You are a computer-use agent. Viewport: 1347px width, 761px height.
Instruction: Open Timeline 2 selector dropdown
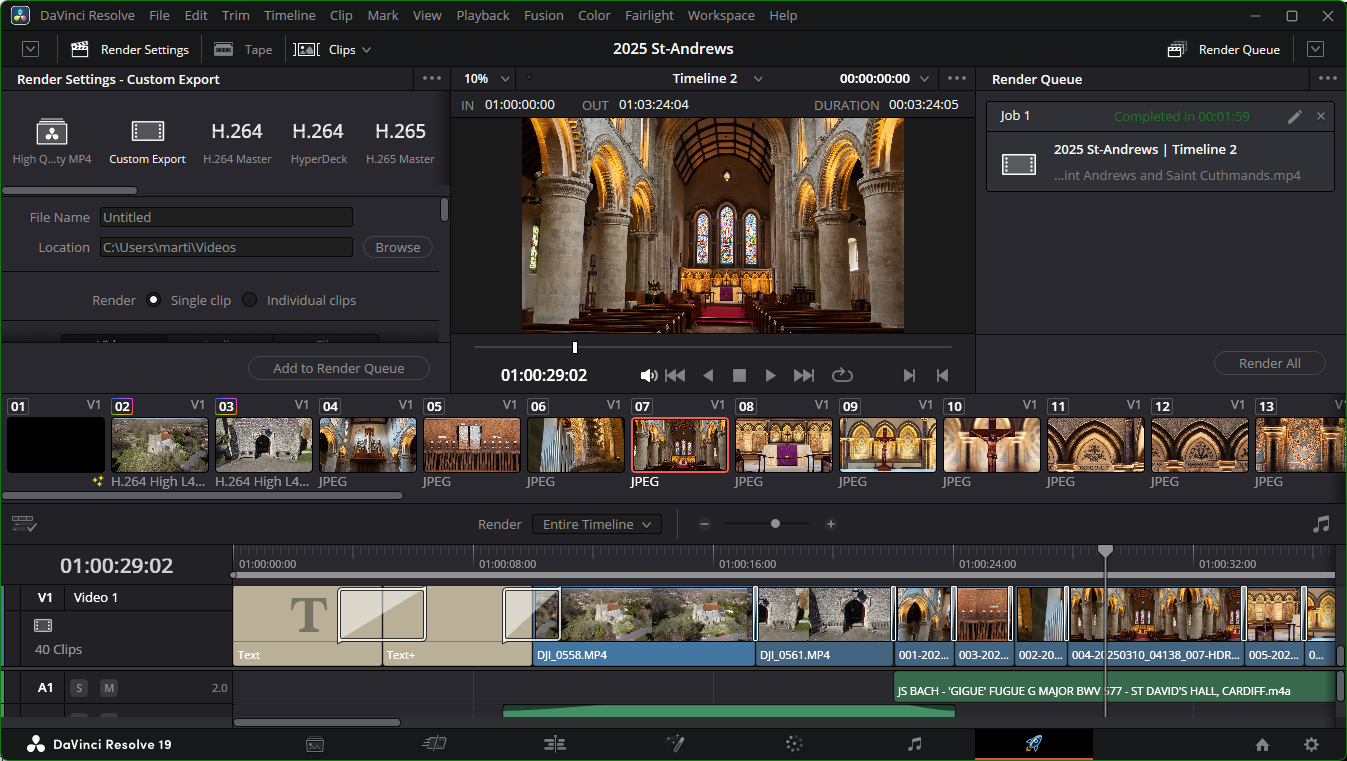[x=717, y=78]
